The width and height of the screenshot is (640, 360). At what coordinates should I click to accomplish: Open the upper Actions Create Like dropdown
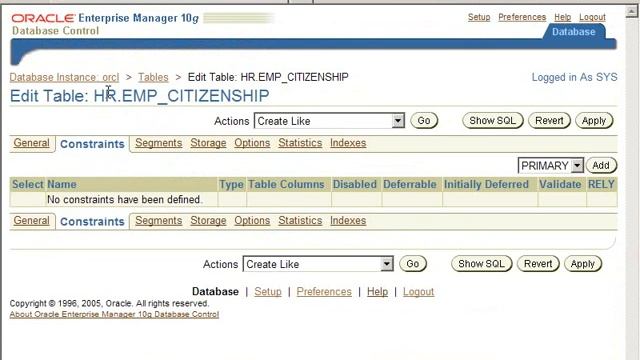click(329, 121)
